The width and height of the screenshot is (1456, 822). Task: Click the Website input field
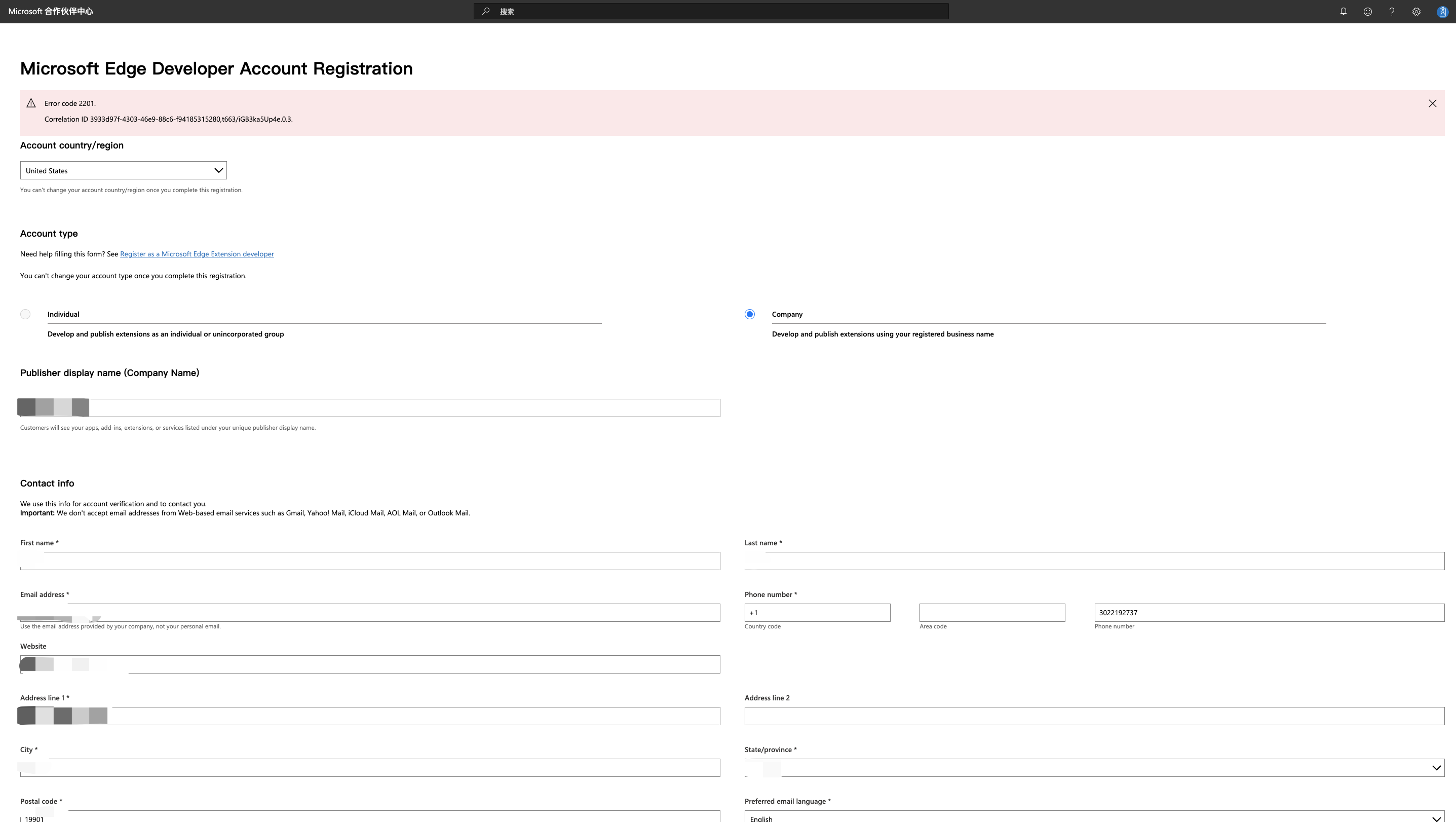click(370, 664)
